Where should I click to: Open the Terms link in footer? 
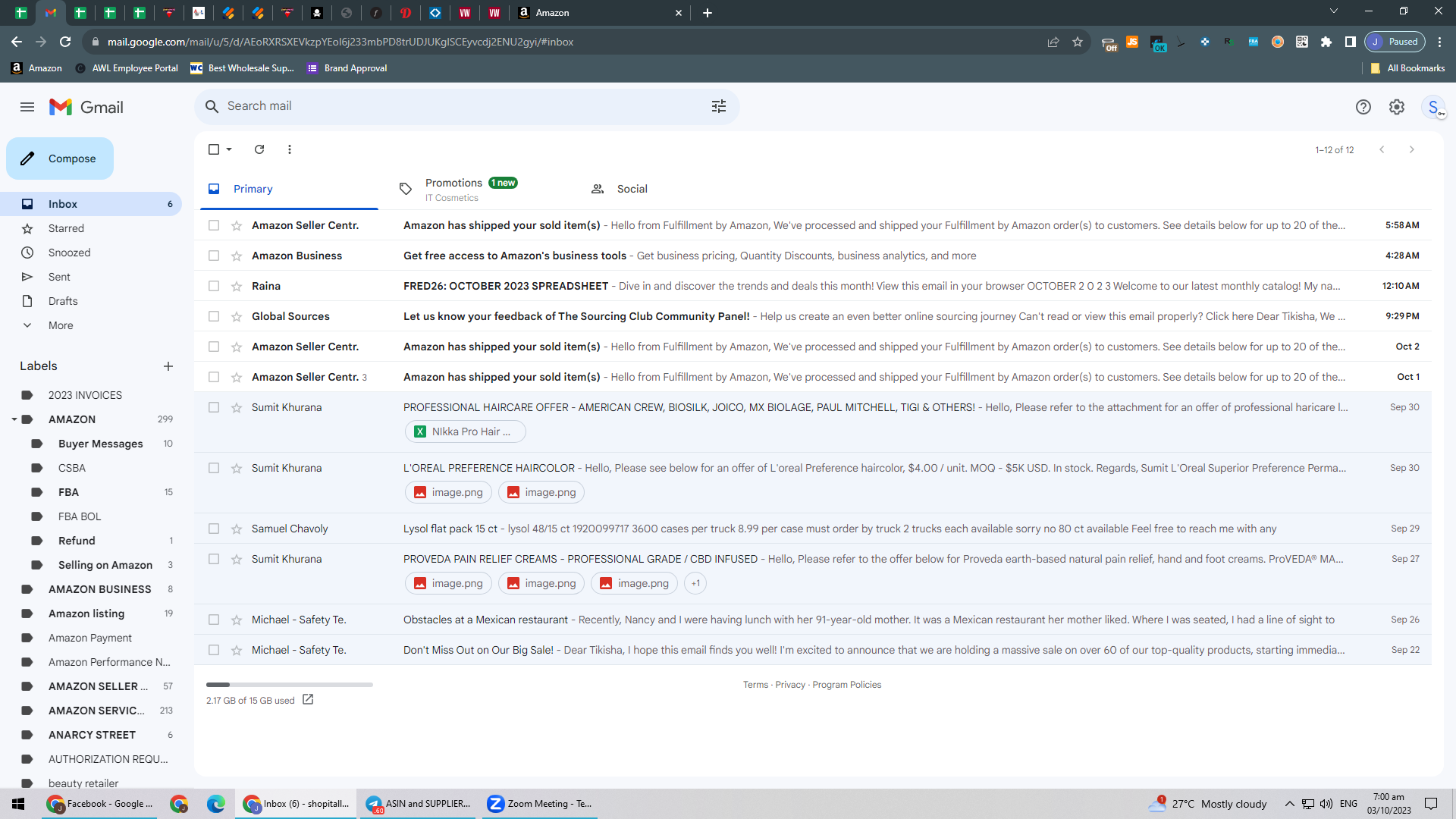(755, 685)
